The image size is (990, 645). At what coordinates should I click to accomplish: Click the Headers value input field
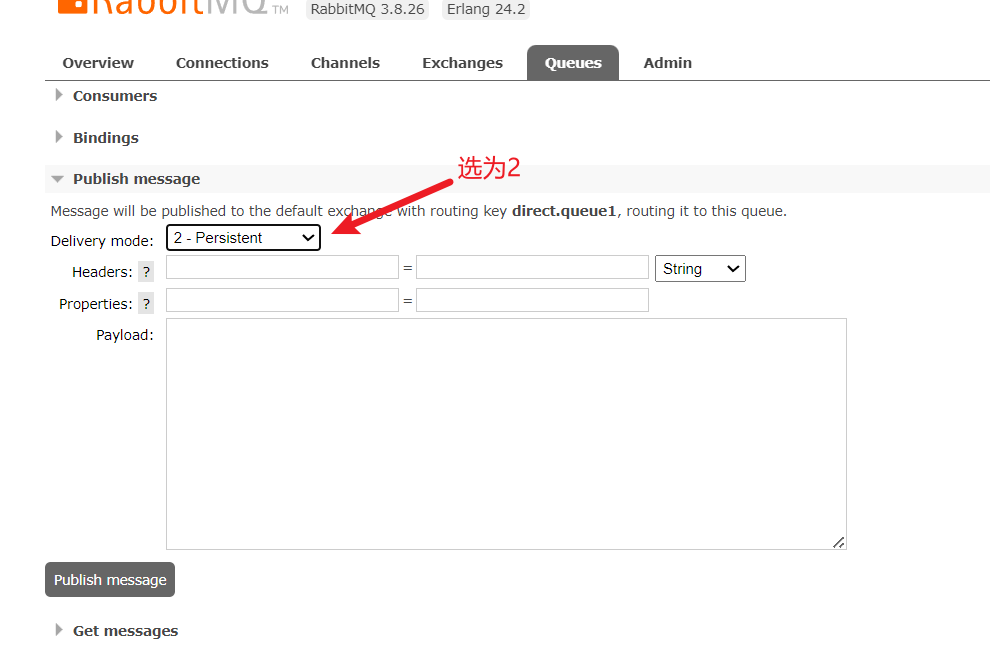coord(532,268)
